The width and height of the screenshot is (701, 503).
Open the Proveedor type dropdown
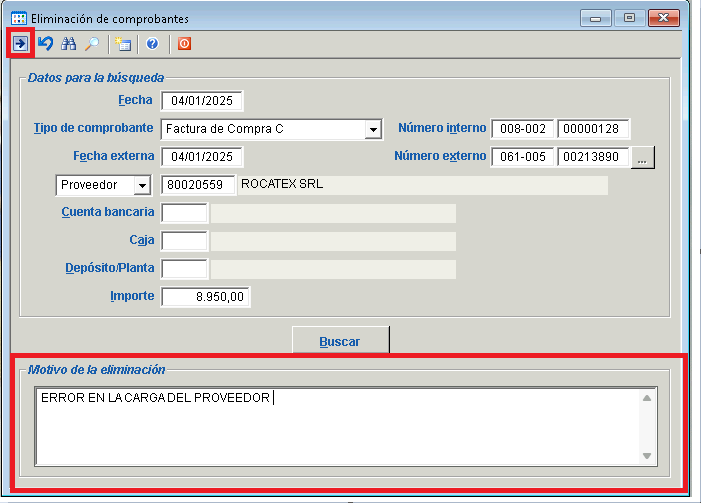(x=140, y=185)
